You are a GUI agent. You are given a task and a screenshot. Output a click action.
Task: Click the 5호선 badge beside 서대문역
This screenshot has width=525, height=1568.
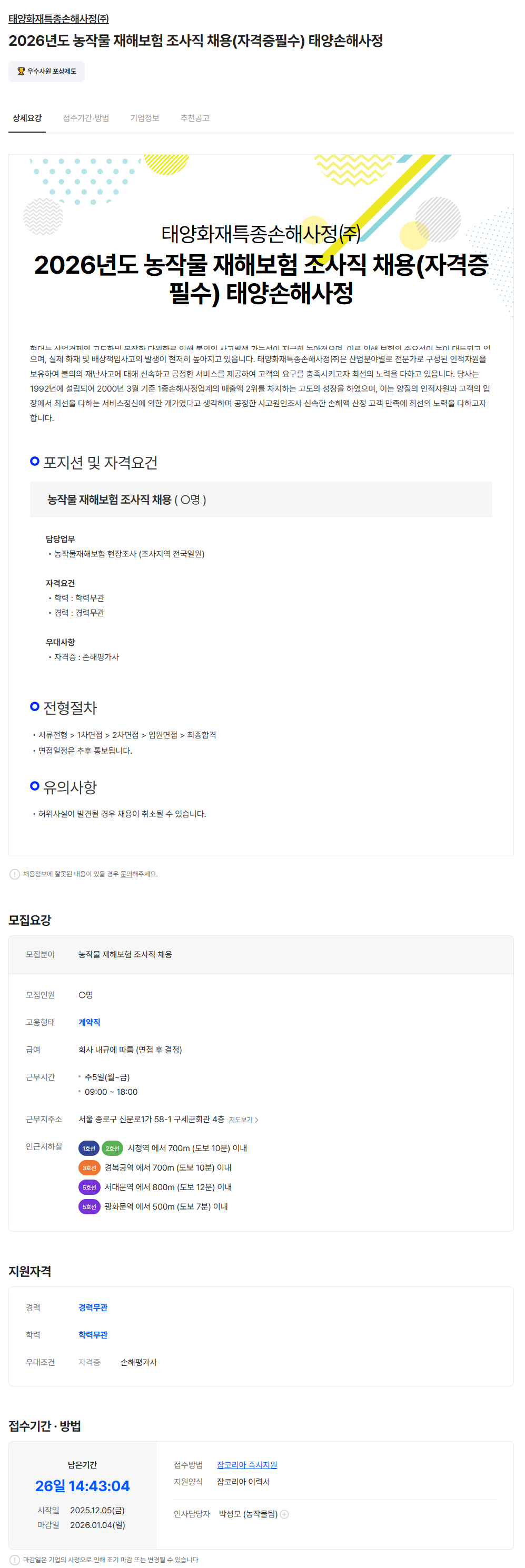[x=89, y=1187]
